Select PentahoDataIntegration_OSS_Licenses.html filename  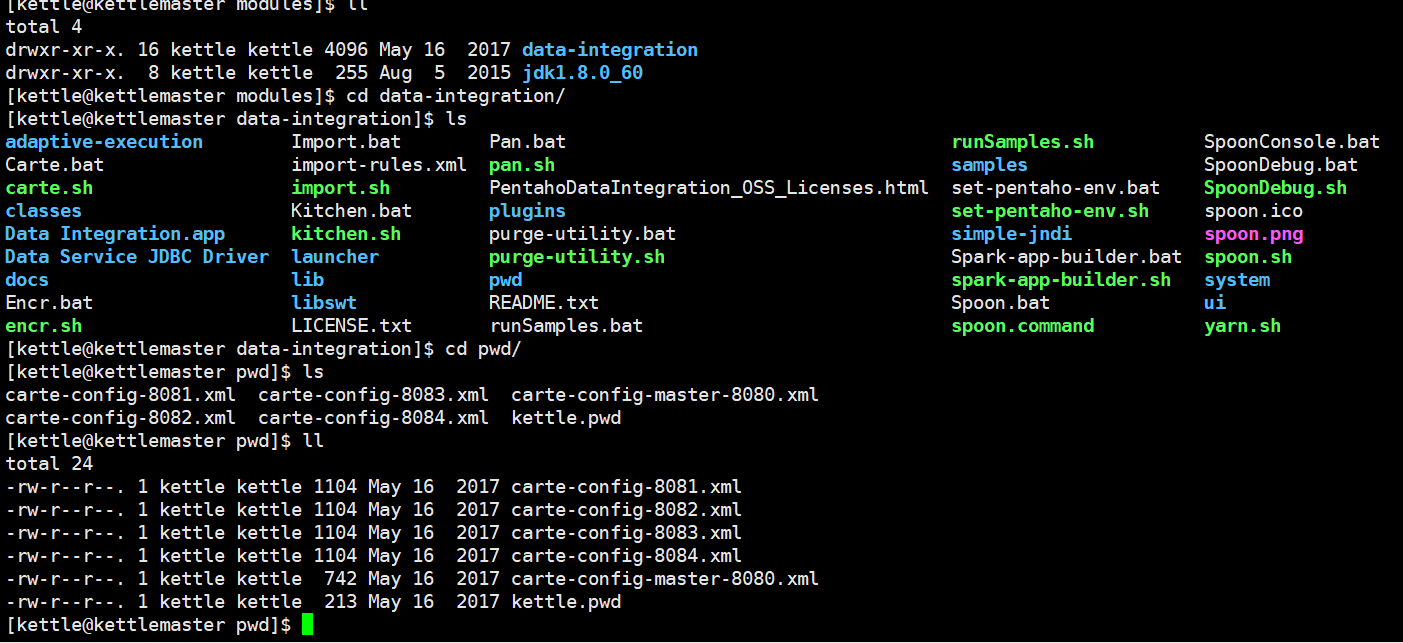click(x=709, y=188)
